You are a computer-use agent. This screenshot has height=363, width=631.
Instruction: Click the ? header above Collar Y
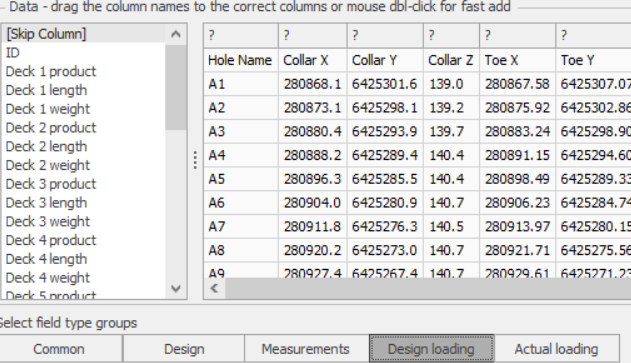click(x=385, y=35)
